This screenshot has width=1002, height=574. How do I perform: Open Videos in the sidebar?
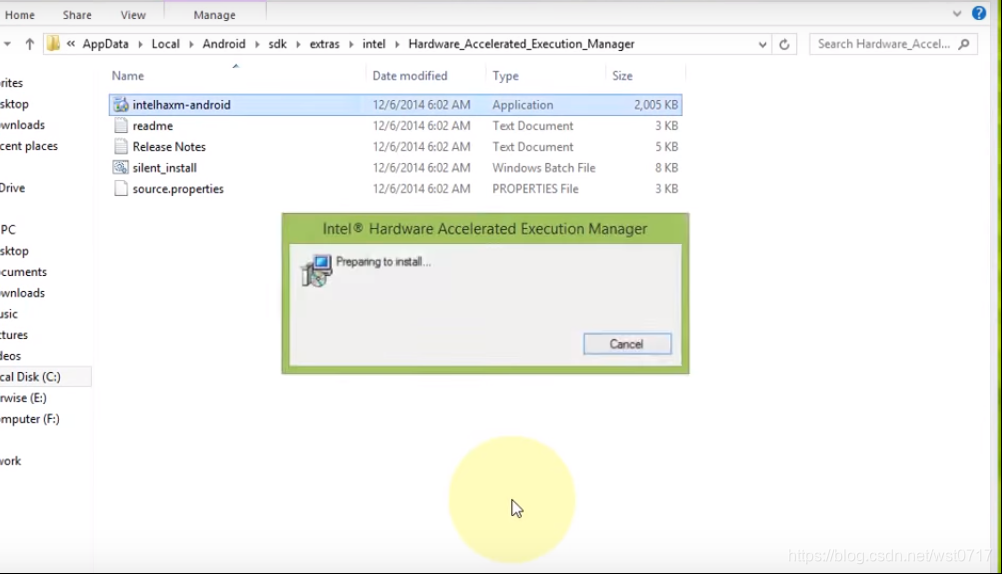(x=10, y=356)
